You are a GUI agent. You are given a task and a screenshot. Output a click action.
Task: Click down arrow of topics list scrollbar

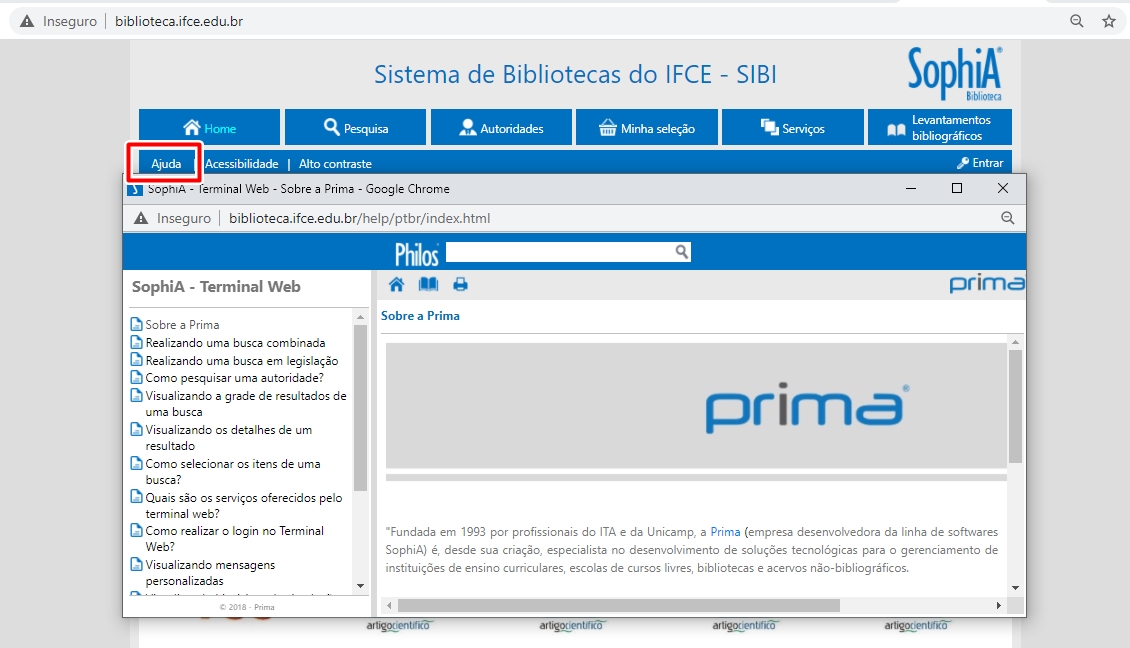click(x=360, y=585)
